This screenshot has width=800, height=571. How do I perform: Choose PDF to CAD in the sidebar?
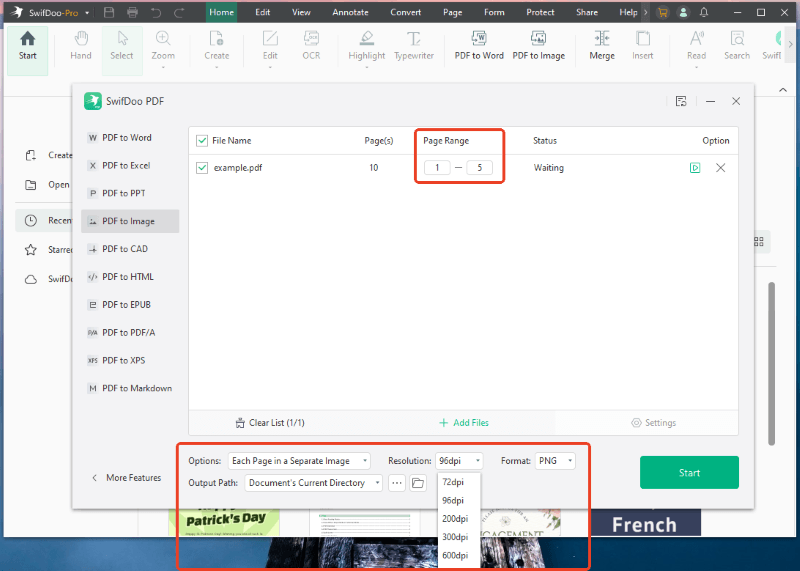(130, 249)
